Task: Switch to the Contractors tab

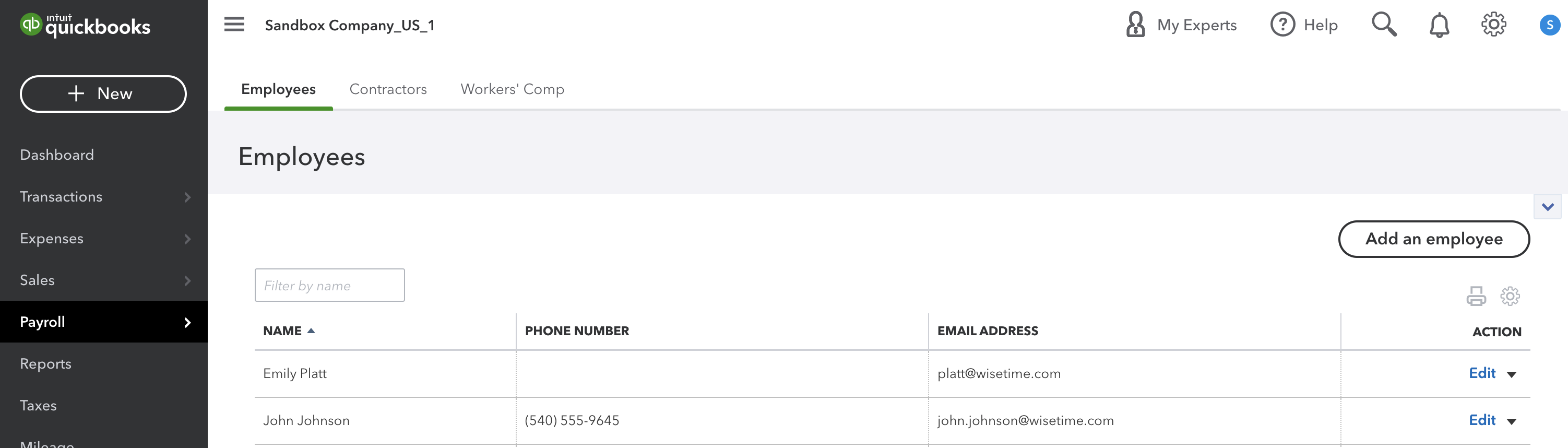Action: click(388, 89)
